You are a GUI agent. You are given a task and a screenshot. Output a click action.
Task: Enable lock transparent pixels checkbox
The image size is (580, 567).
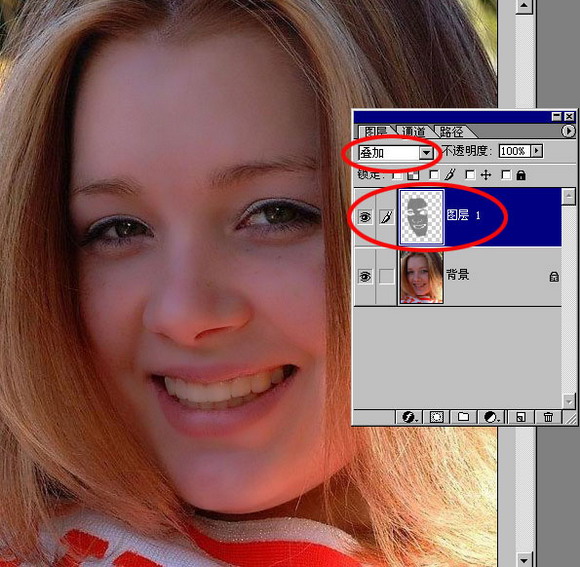(397, 175)
